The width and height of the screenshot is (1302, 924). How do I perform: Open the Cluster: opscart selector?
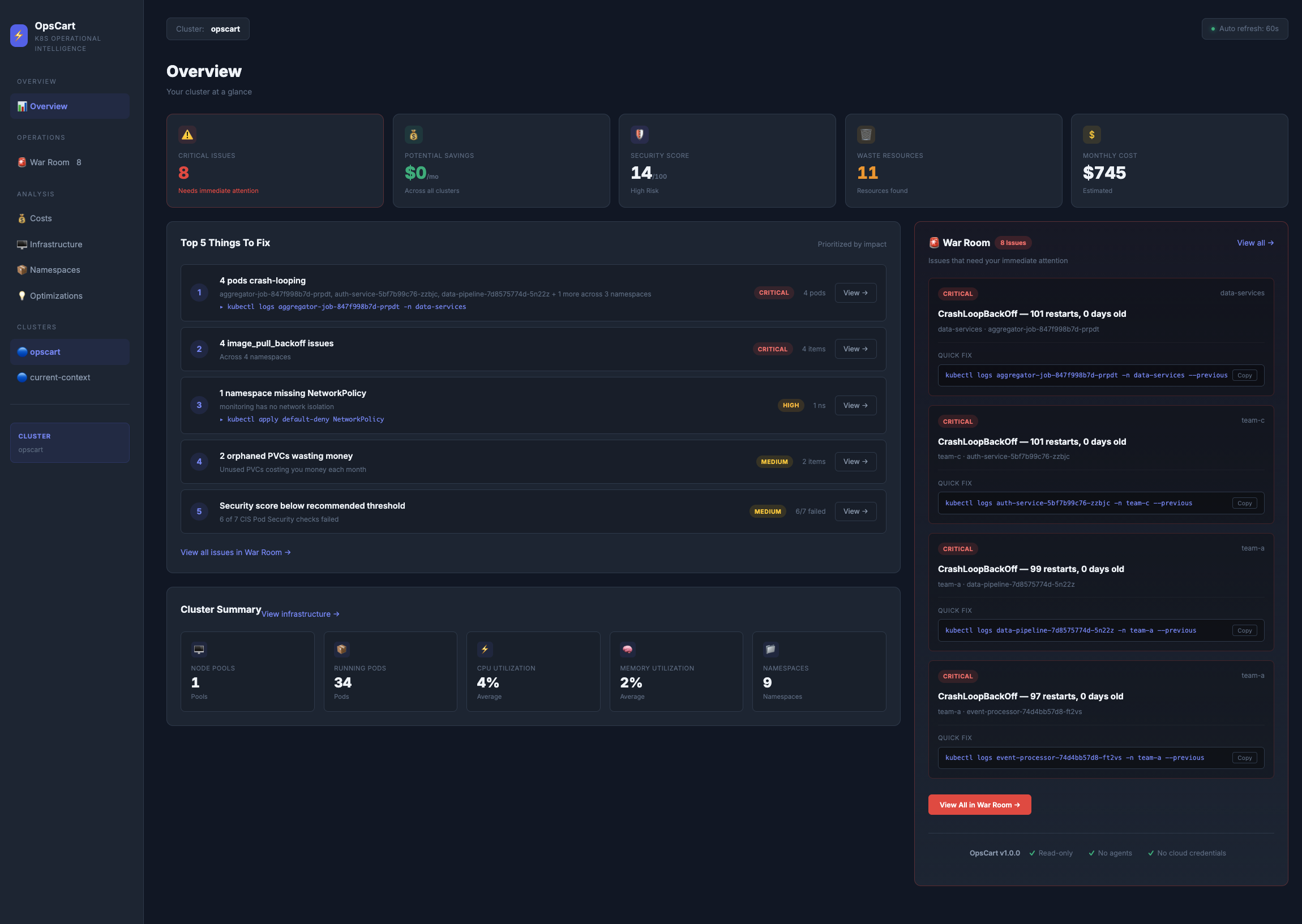pyautogui.click(x=208, y=29)
